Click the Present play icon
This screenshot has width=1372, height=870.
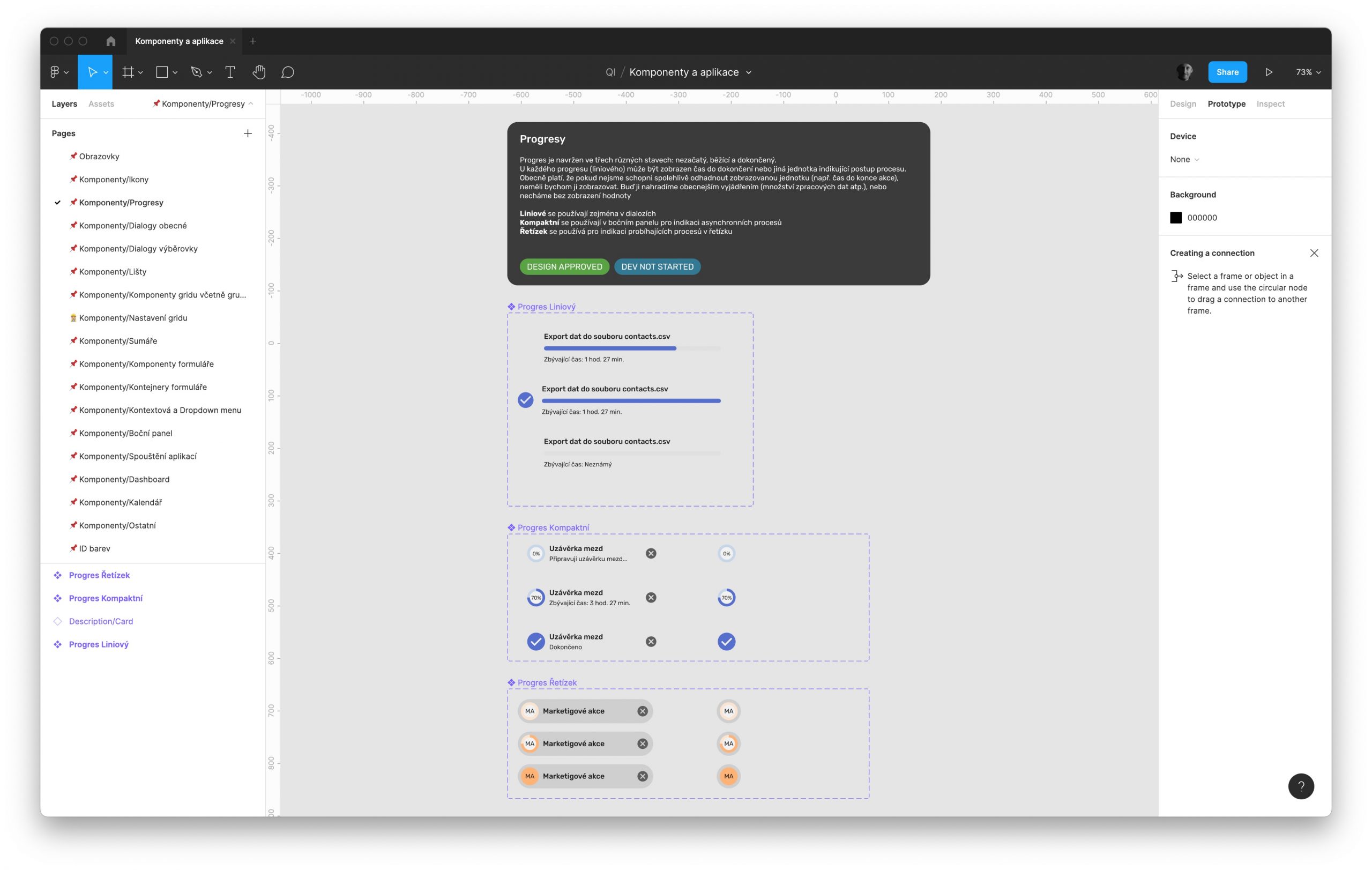tap(1269, 72)
